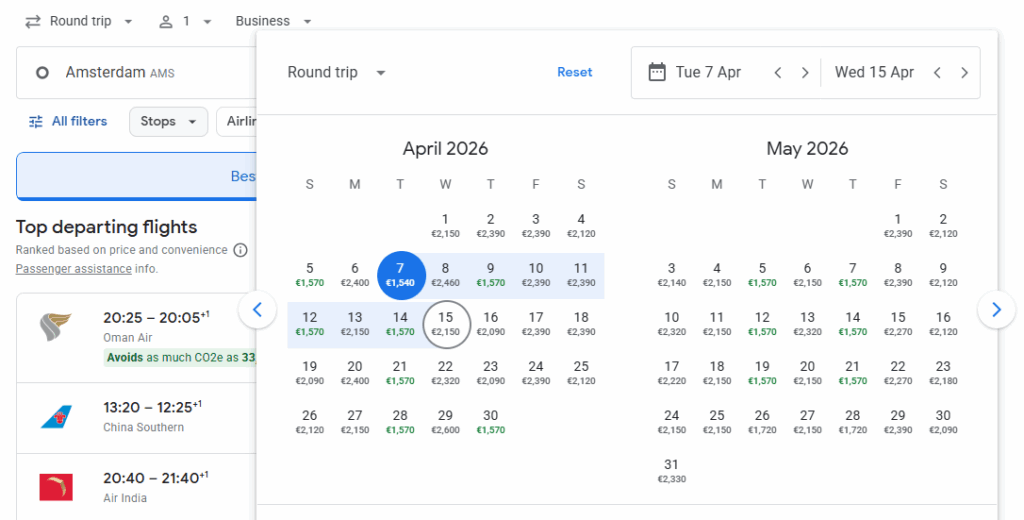The width and height of the screenshot is (1024, 520).
Task: Open China Southern 13:20 – 12:25 flight
Action: click(x=136, y=418)
